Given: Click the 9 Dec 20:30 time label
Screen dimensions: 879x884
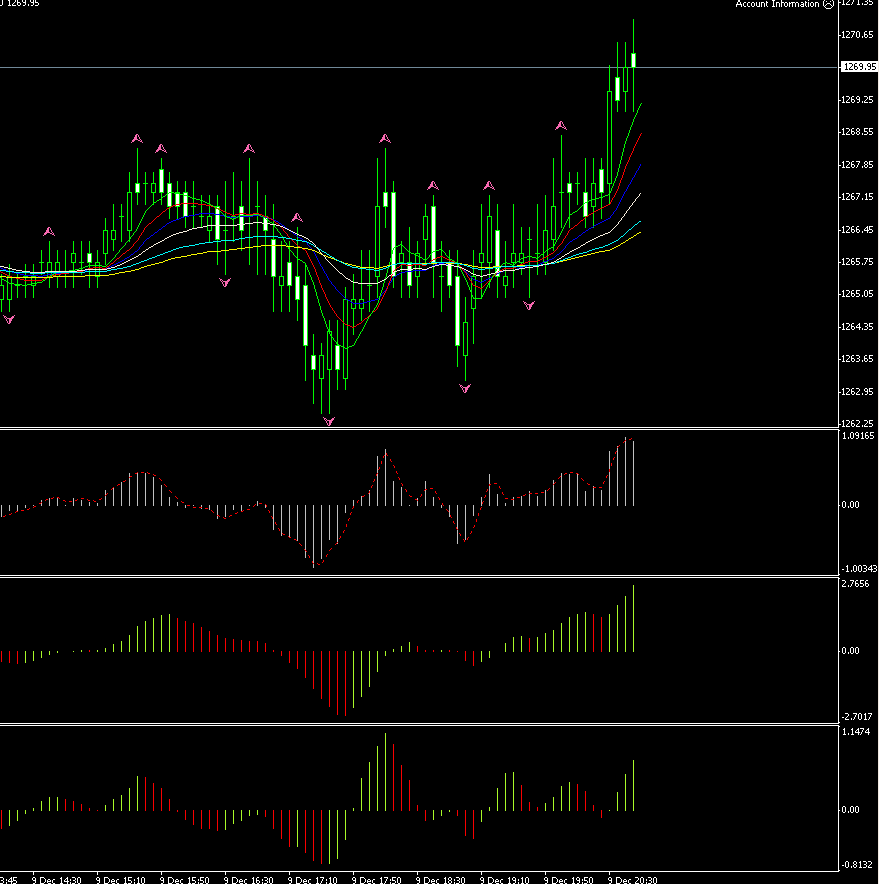Looking at the screenshot, I should 633,879.
